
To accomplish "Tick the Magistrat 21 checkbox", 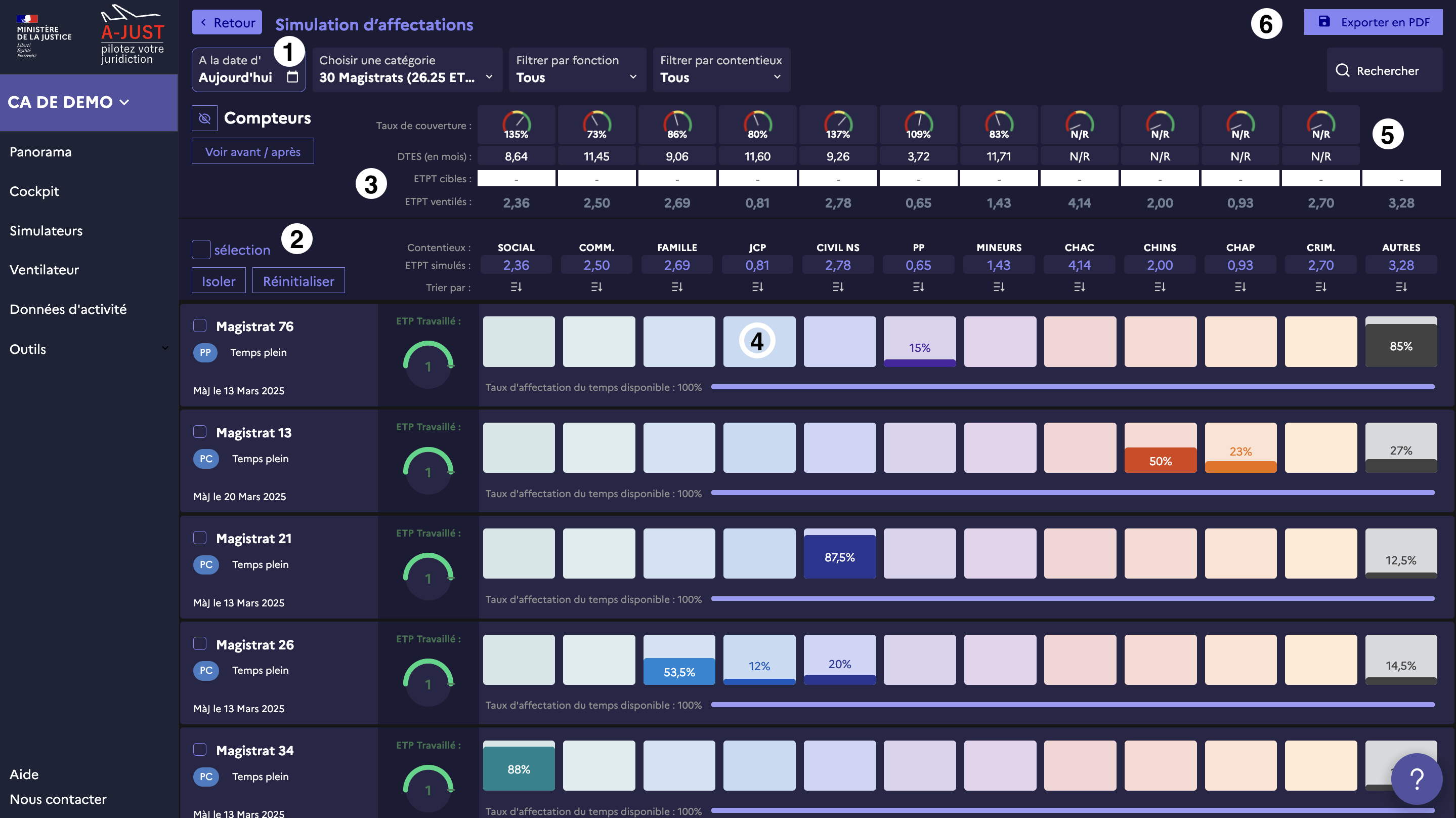I will click(200, 538).
